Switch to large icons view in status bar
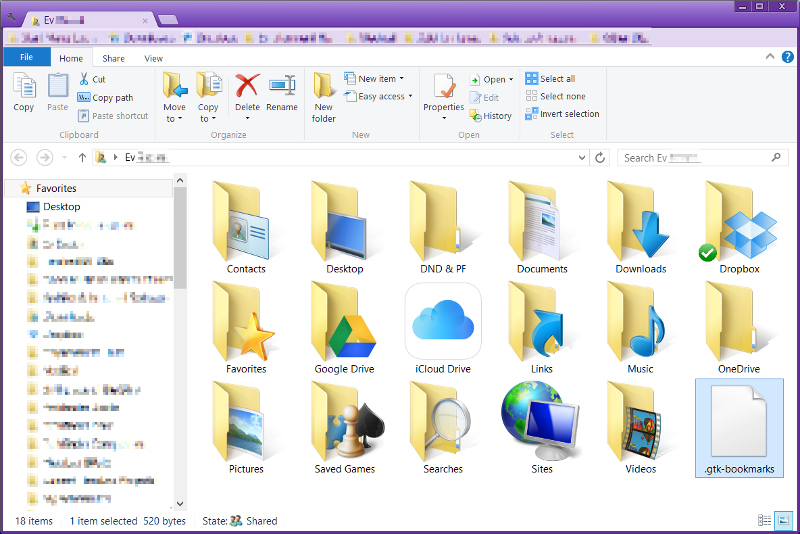 point(783,520)
